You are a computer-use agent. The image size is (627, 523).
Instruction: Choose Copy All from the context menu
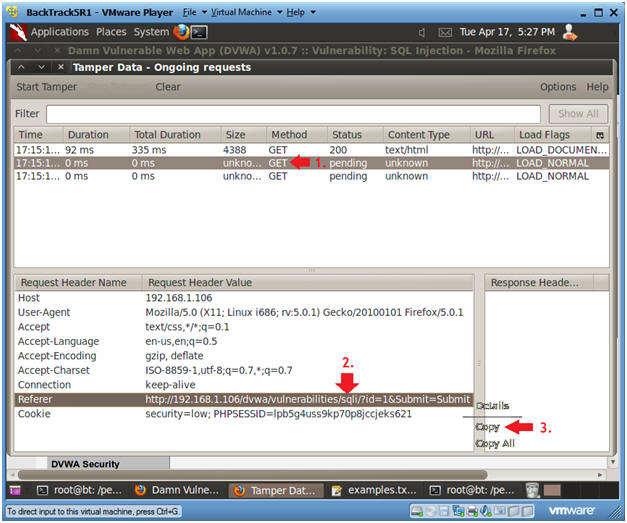495,443
